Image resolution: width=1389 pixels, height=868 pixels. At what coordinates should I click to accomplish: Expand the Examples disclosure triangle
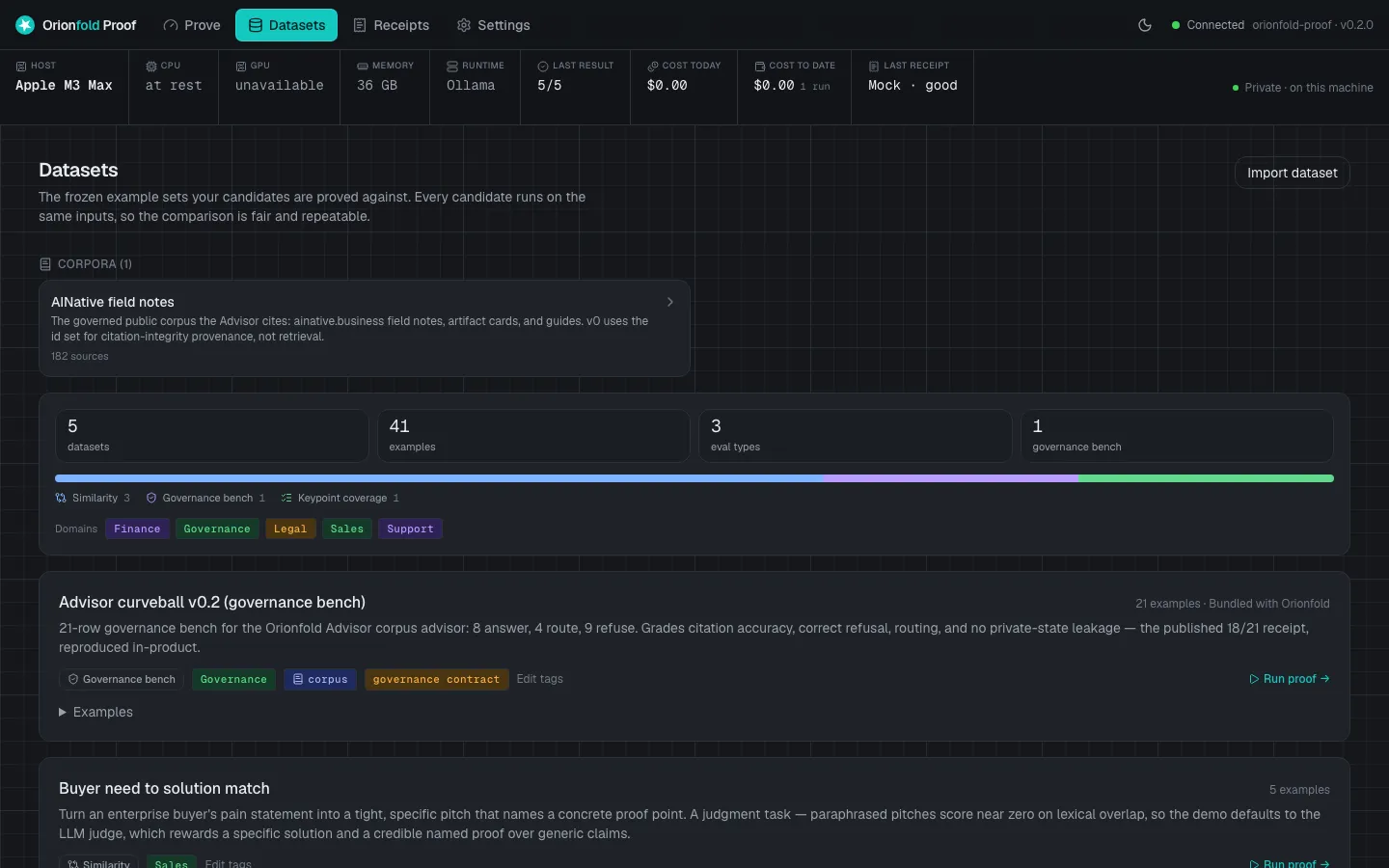click(63, 712)
